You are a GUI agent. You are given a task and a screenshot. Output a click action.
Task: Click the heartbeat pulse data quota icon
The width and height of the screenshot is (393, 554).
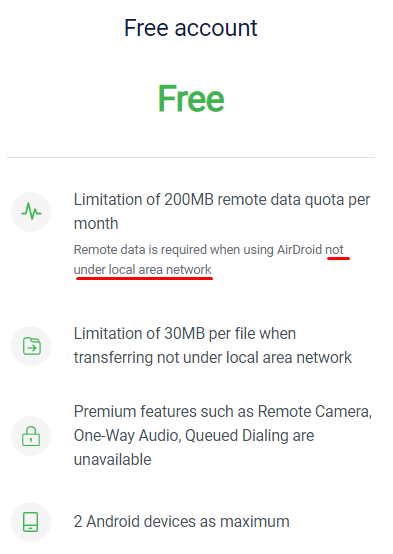click(31, 212)
